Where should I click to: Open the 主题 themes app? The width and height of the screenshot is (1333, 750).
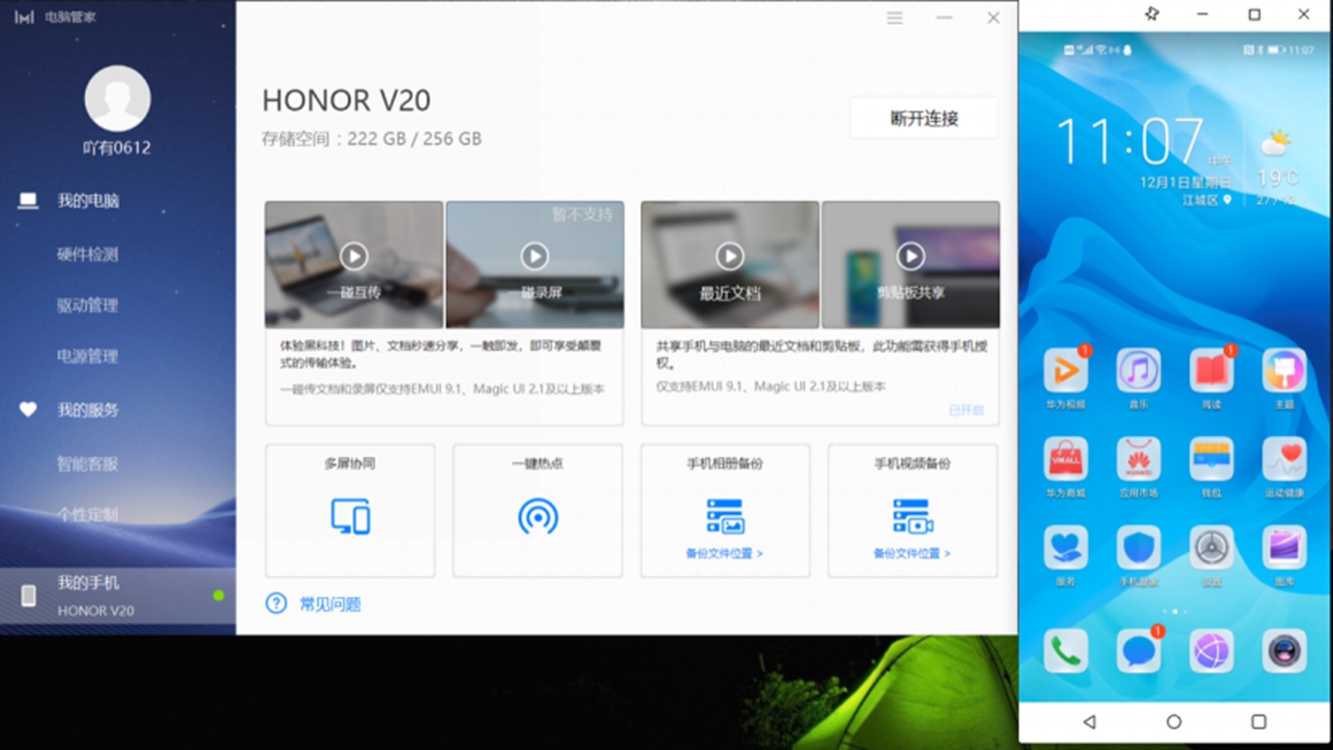1284,371
